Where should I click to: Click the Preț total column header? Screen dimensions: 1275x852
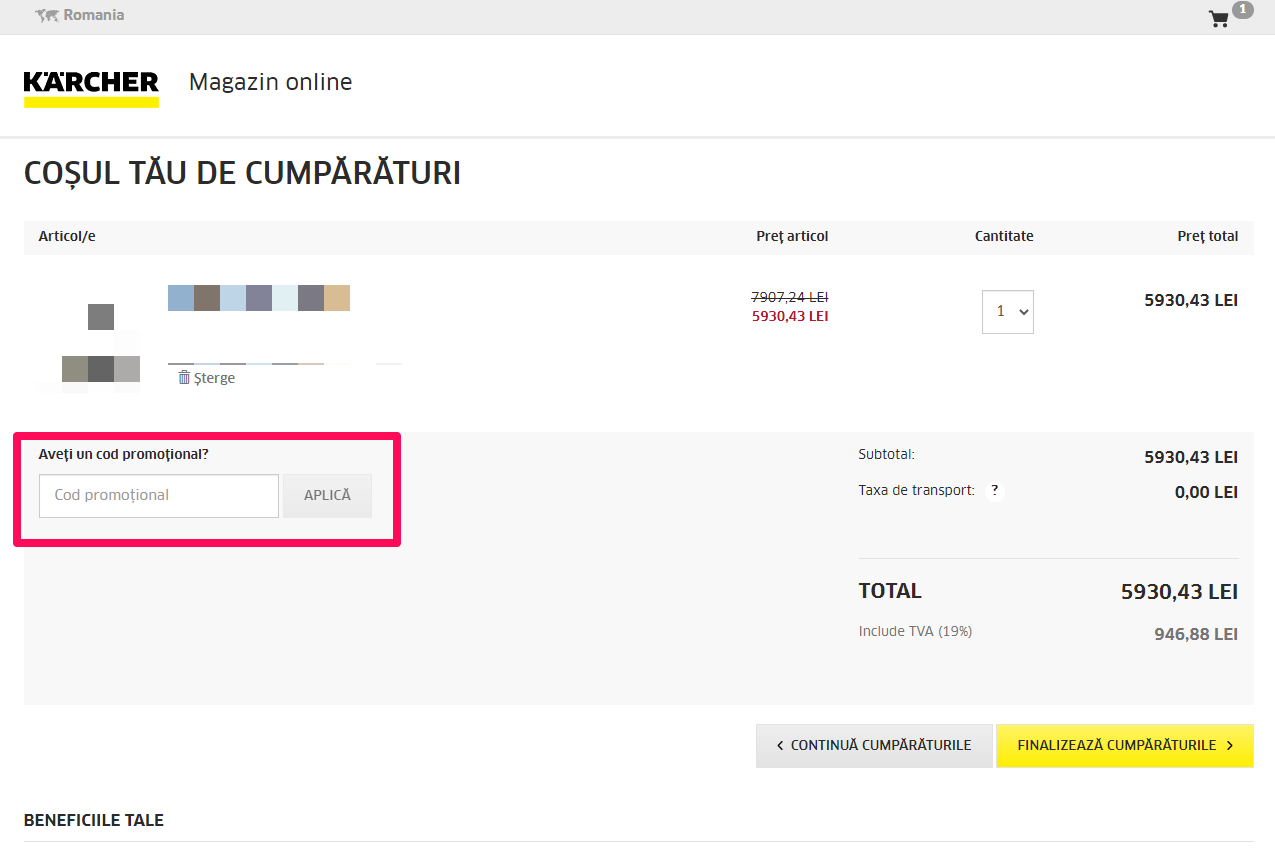(1207, 237)
